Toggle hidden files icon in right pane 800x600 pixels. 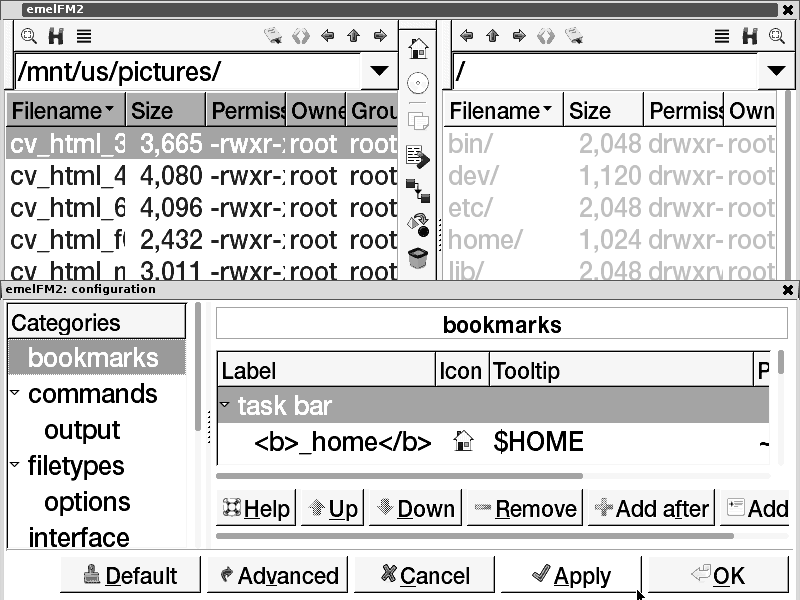point(749,36)
